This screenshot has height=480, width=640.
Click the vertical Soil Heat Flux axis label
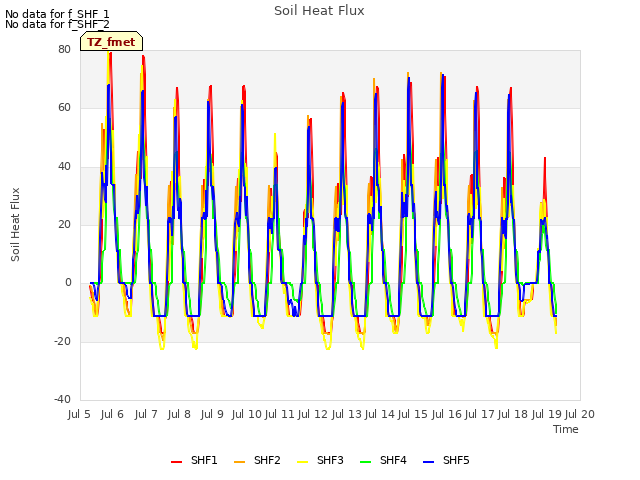coord(15,224)
